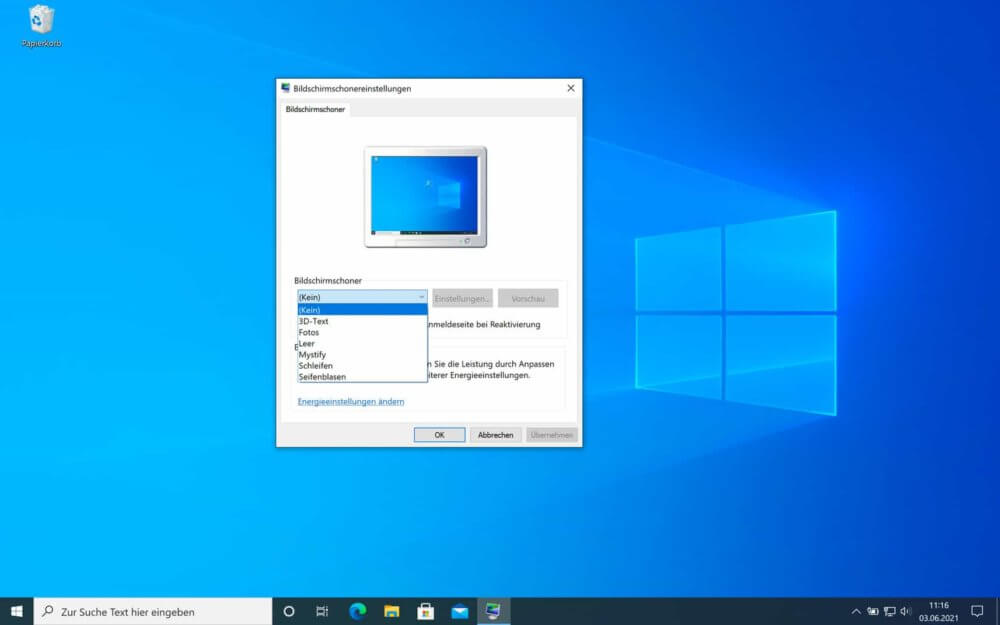
Task: Click the Übernehmen button
Action: [552, 435]
